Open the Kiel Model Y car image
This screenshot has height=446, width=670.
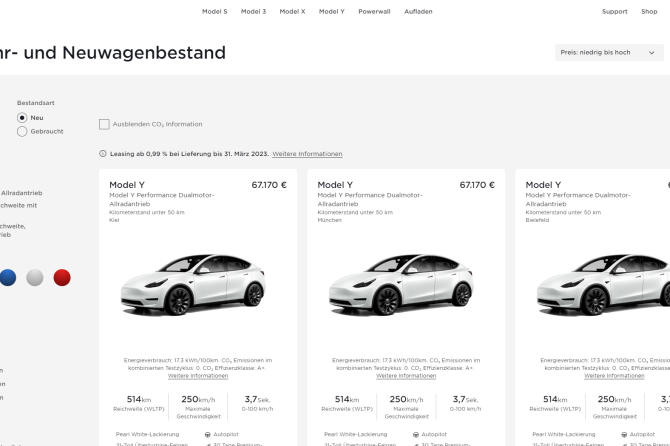pos(194,284)
